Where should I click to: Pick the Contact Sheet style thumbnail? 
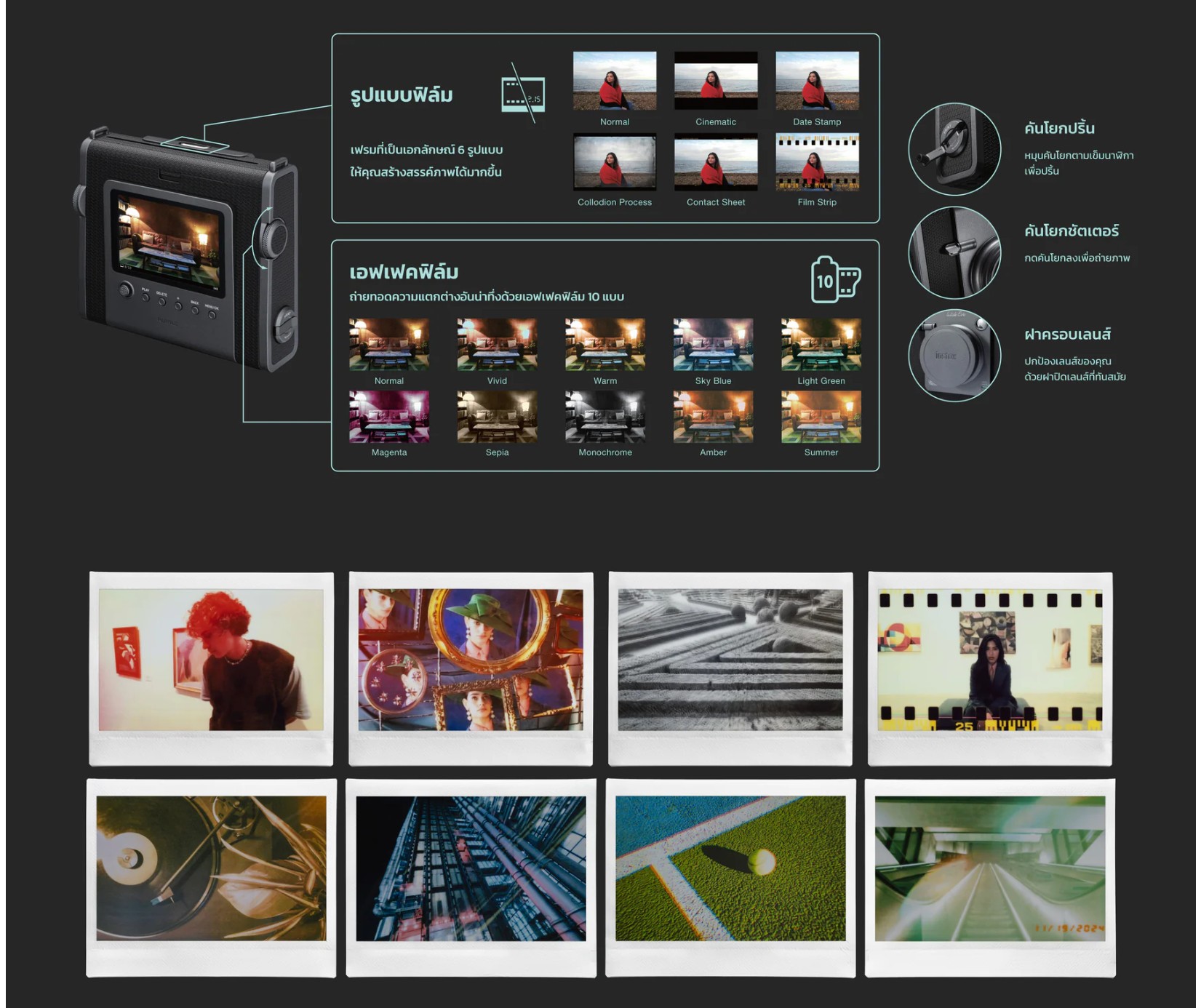click(x=715, y=161)
